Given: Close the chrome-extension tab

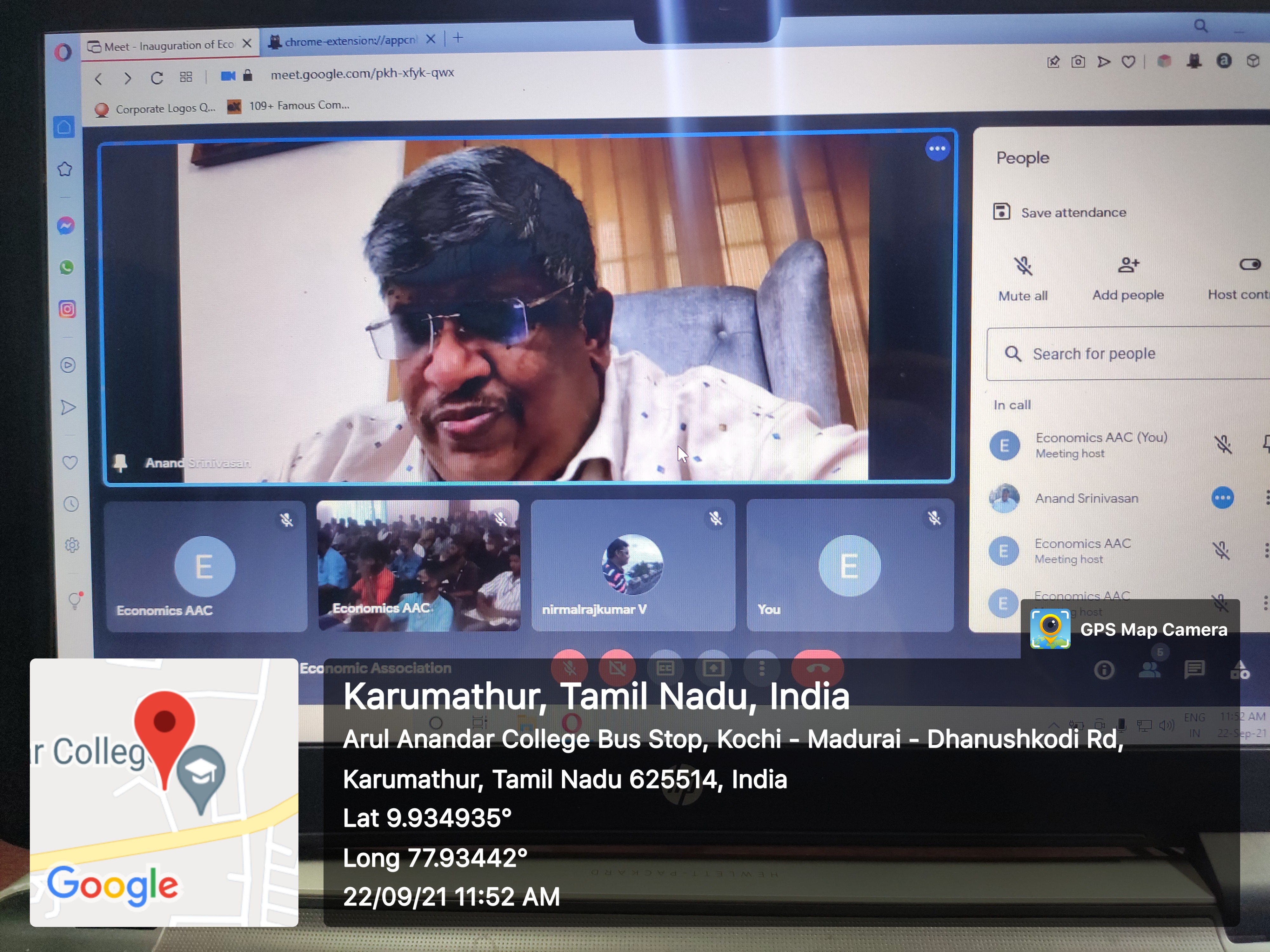Looking at the screenshot, I should [431, 39].
